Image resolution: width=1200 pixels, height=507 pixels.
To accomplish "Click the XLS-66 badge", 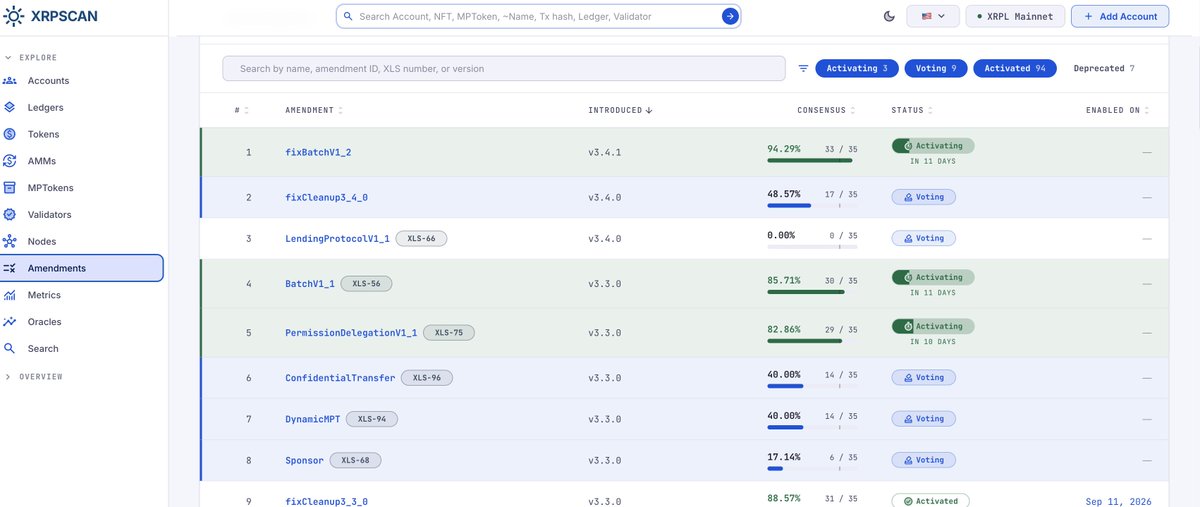I will point(421,238).
